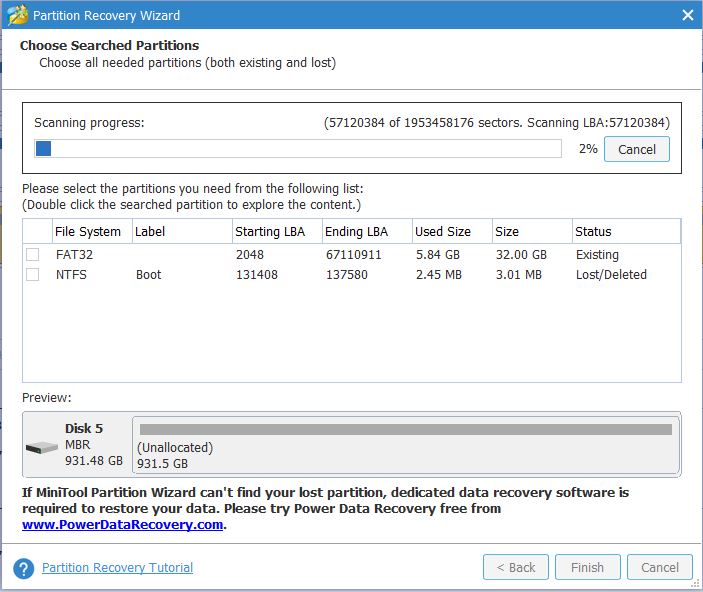Click the blue help question mark icon
The width and height of the screenshot is (703, 592).
pos(24,569)
